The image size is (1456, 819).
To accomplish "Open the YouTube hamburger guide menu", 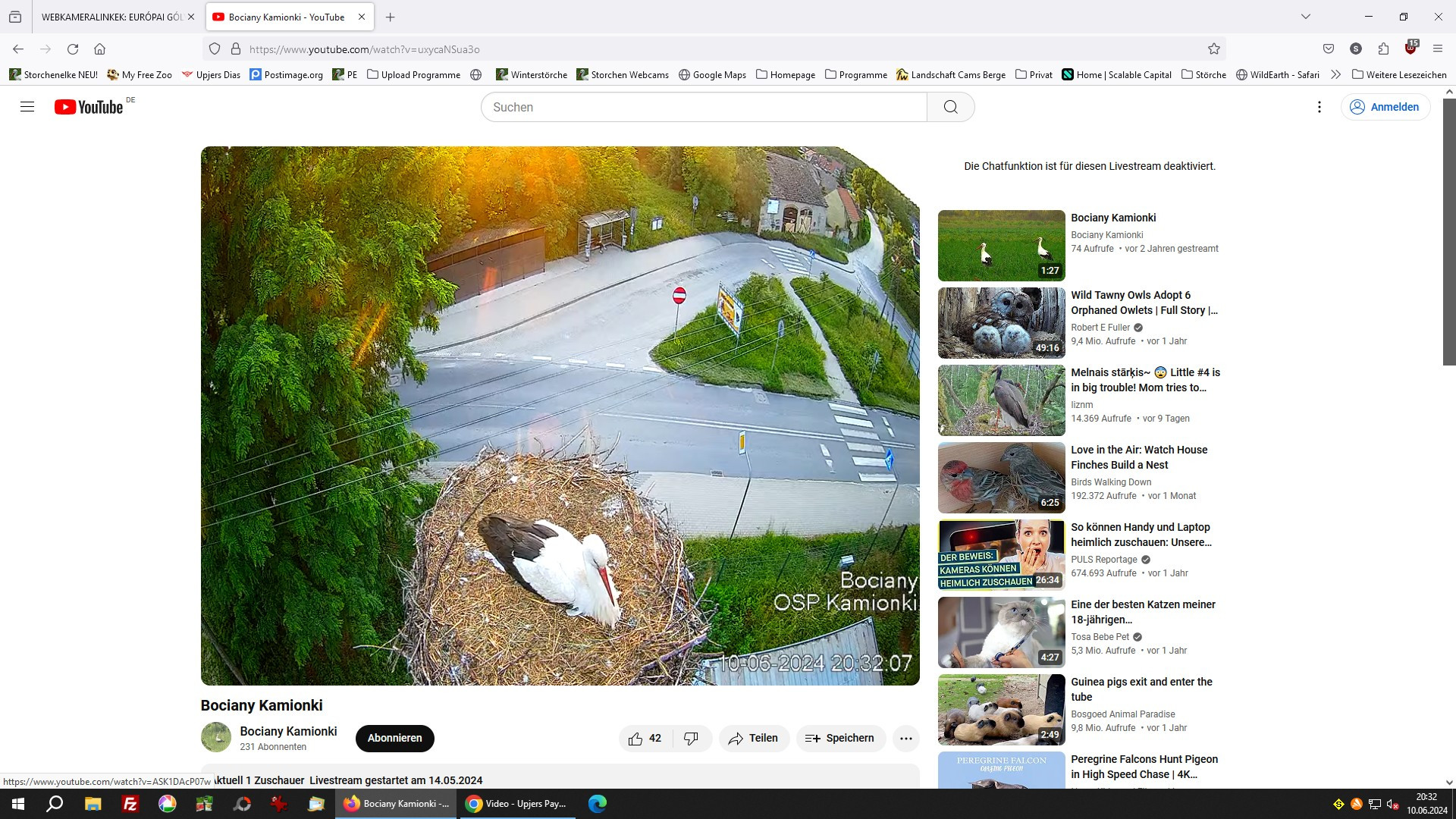I will coord(27,107).
